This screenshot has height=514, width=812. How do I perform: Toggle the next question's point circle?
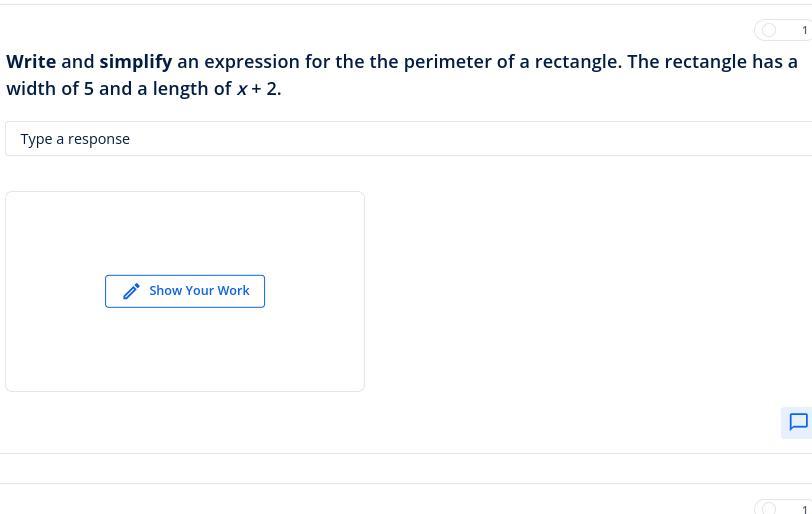click(x=769, y=509)
